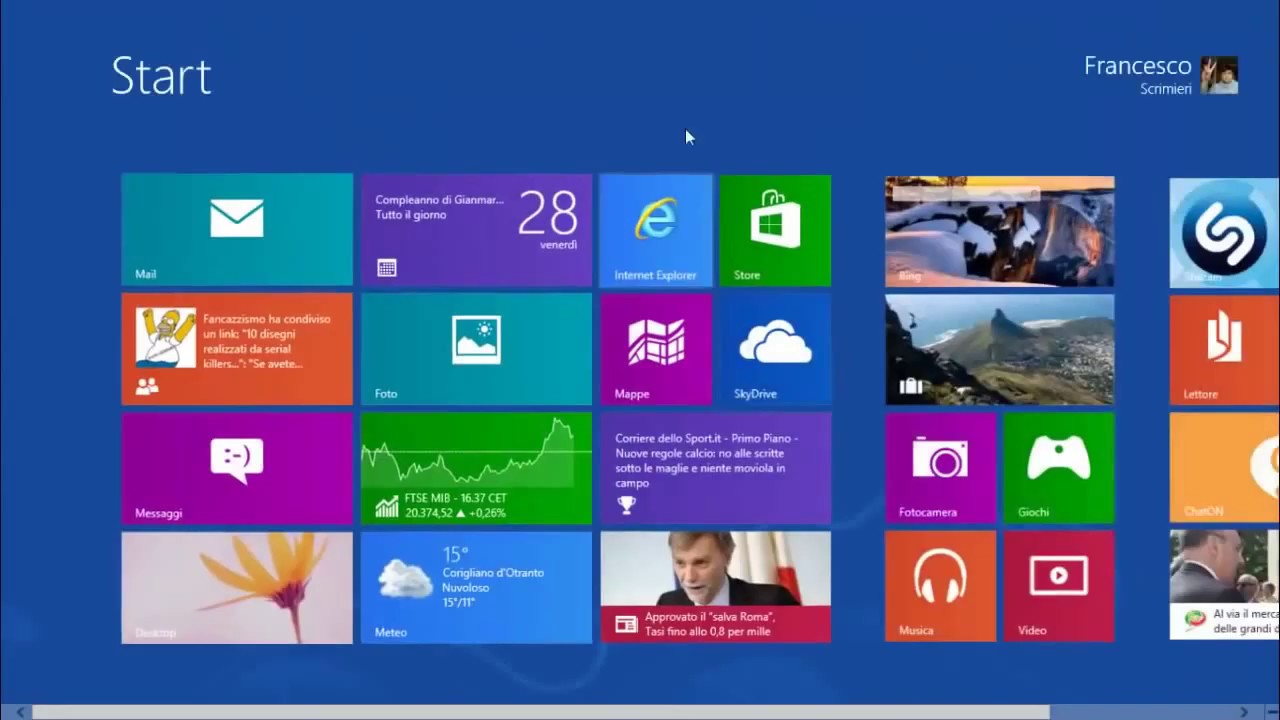
Task: Open the Fotocamera tile
Action: click(940, 468)
